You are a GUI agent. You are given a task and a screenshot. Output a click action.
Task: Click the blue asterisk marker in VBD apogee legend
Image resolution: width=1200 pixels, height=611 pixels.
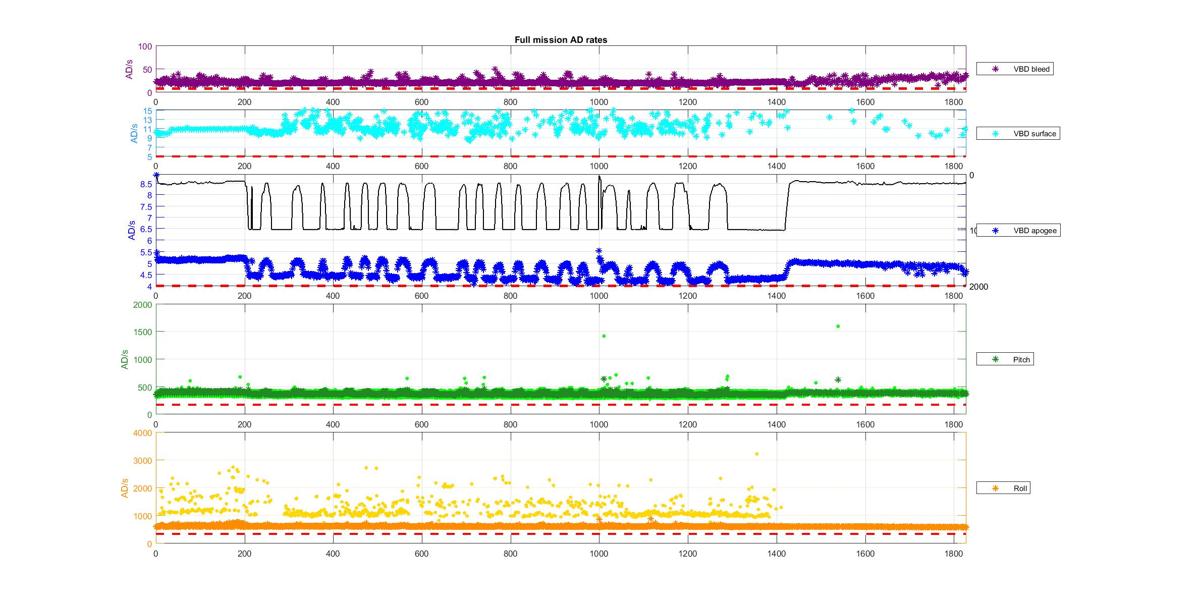point(994,230)
